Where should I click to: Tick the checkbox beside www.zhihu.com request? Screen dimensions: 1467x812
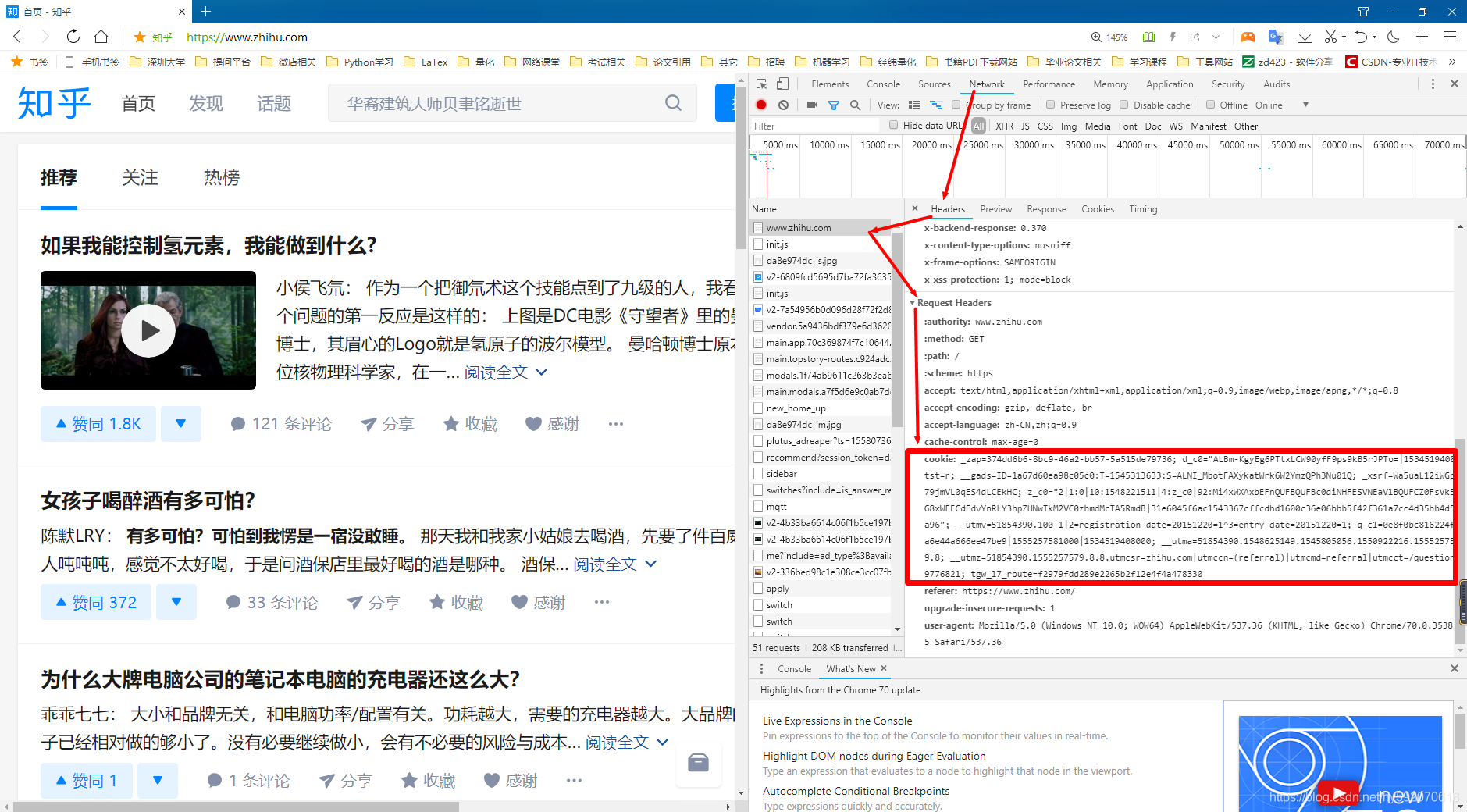758,227
